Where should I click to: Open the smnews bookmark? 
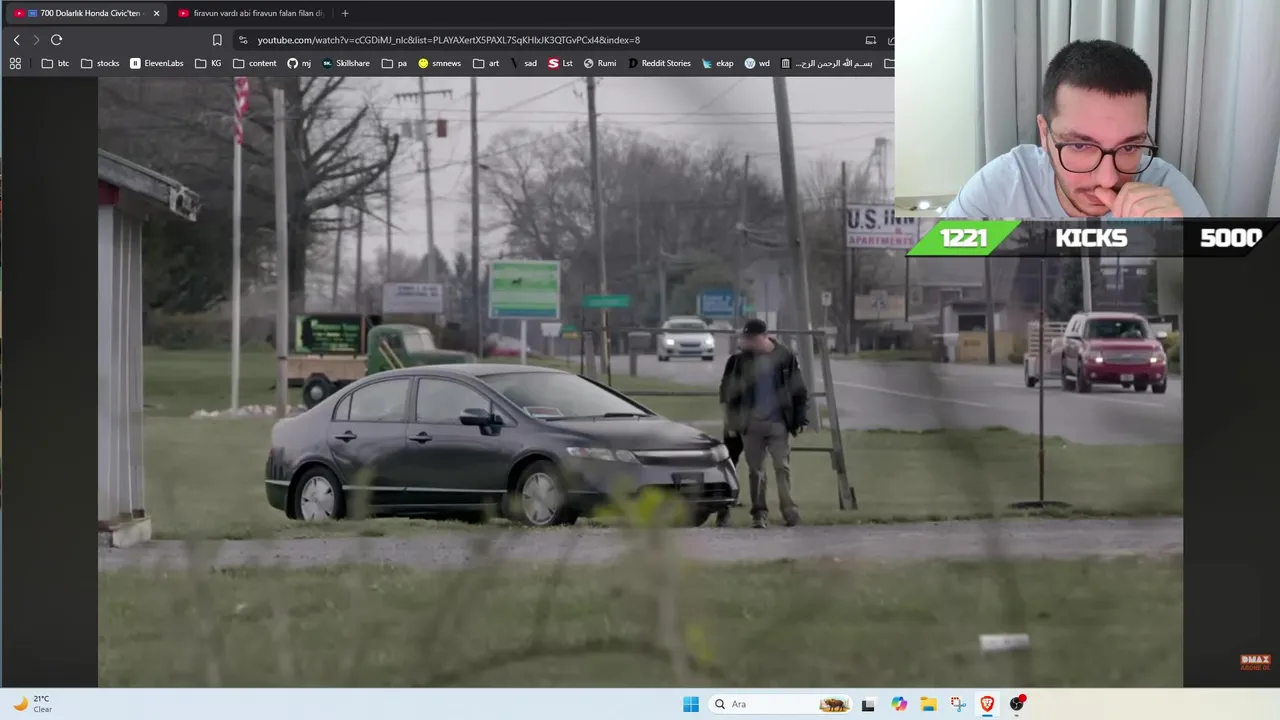coord(440,63)
